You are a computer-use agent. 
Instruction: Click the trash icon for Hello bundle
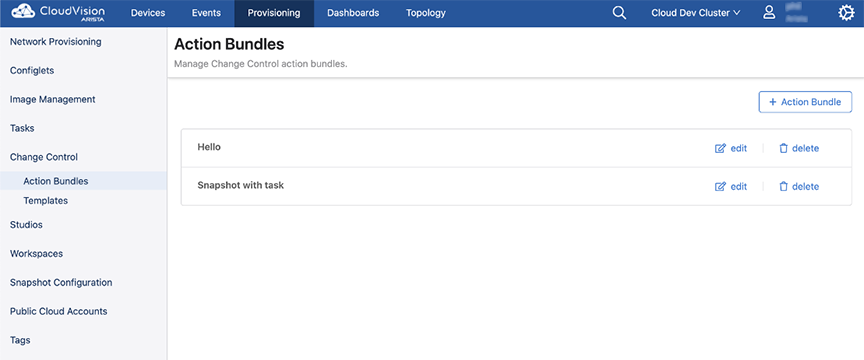(x=784, y=148)
